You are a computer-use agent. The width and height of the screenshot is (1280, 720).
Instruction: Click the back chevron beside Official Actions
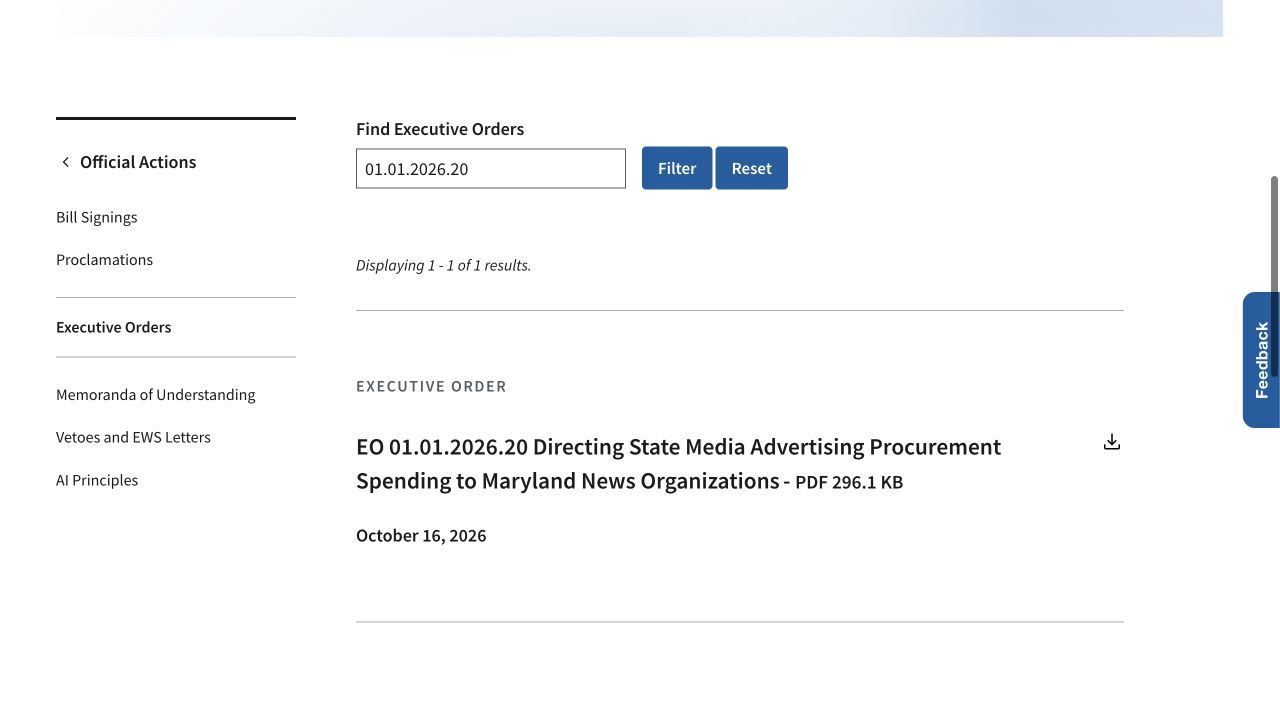(66, 162)
